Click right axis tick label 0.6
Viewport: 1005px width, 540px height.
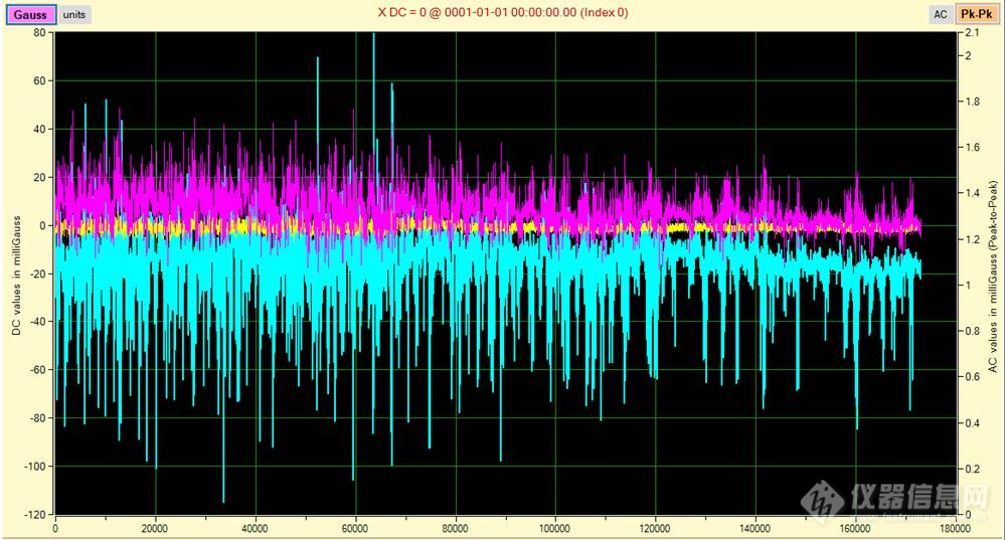[972, 377]
